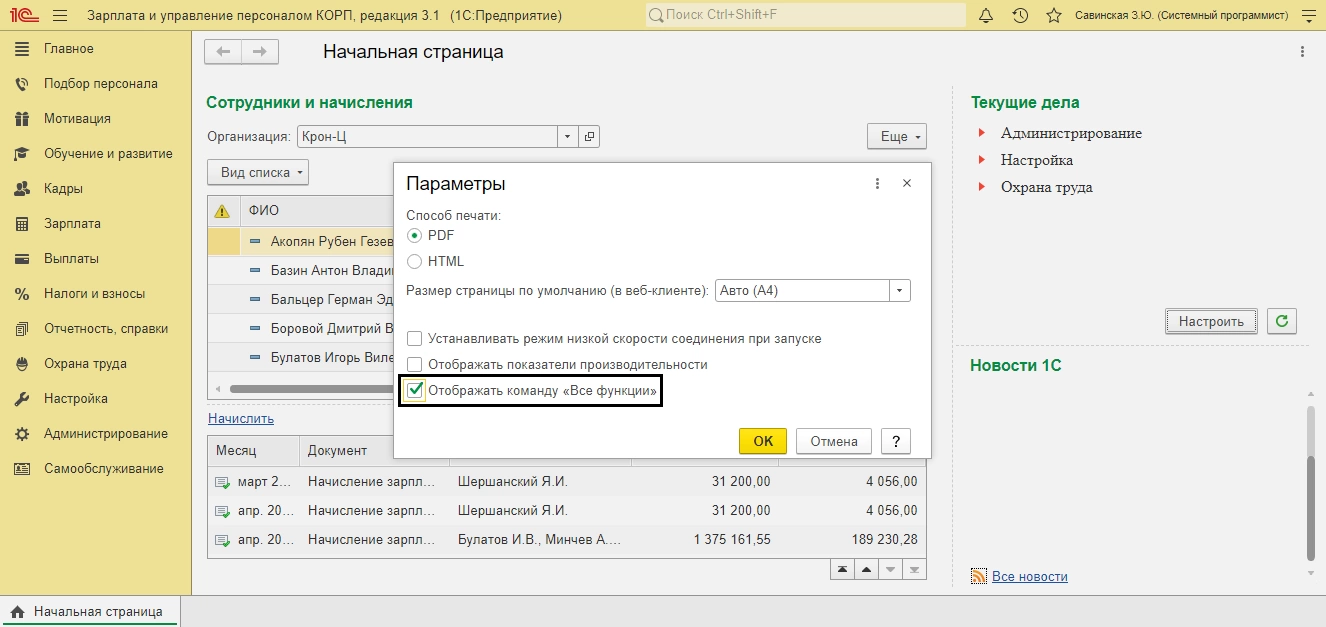Open the history clock icon
Screen dimensions: 1326x627
coord(1020,16)
